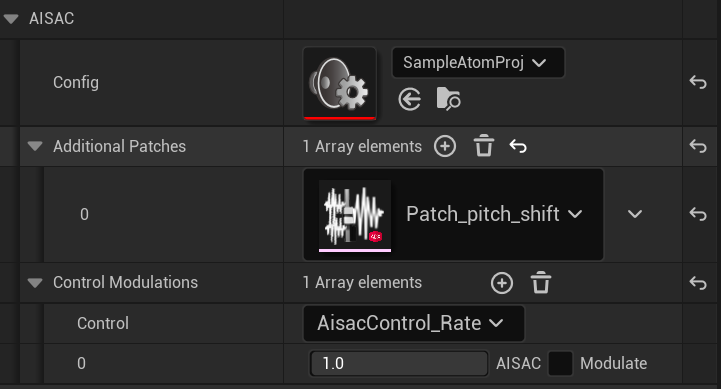This screenshot has height=389, width=721.
Task: Browse to Config asset in Content Browser
Action: point(448,98)
